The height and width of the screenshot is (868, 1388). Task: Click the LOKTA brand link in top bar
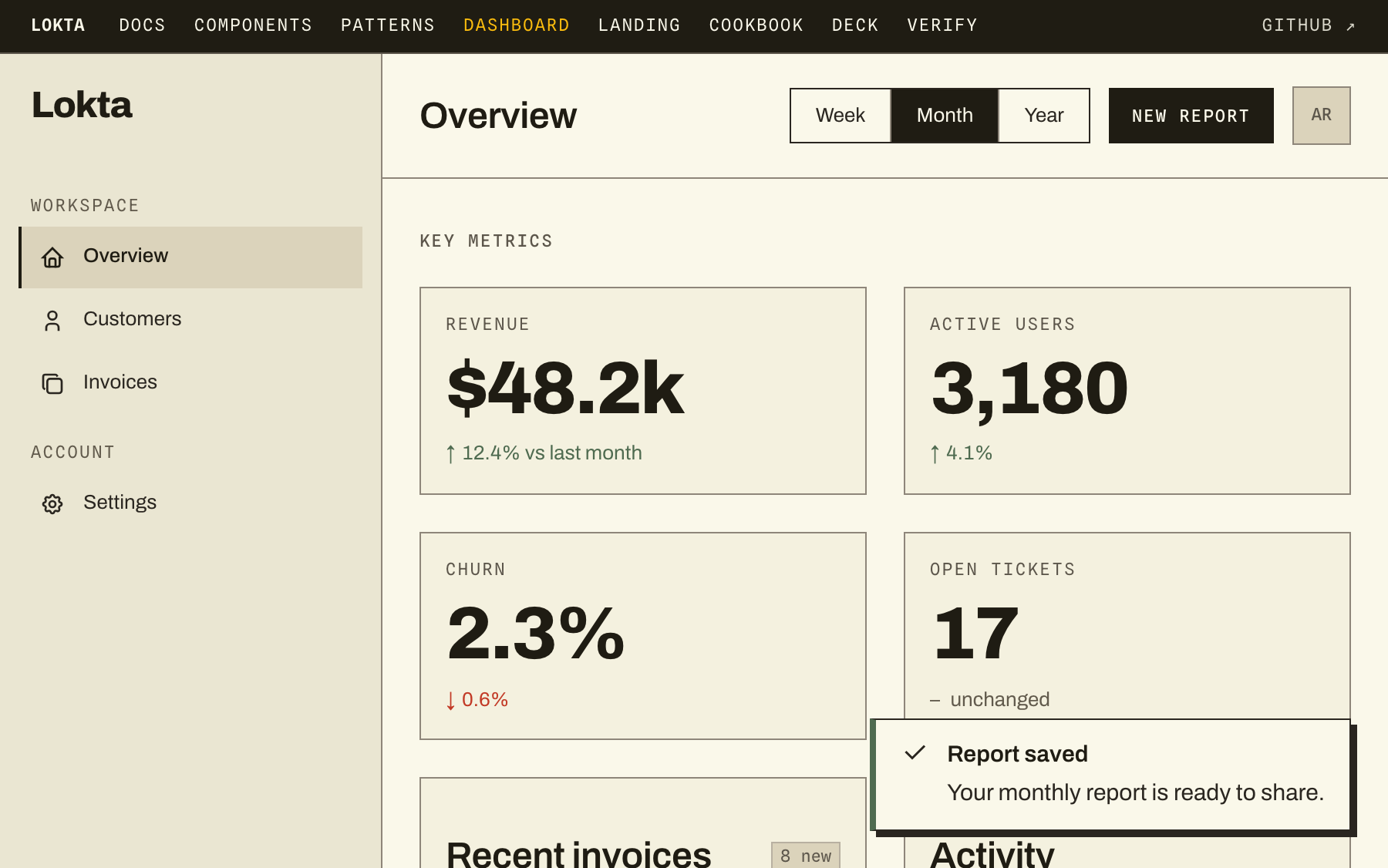tap(58, 25)
